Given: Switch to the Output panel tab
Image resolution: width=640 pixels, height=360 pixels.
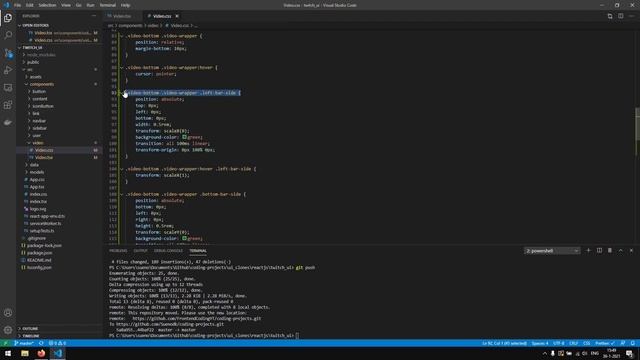Looking at the screenshot, I should (x=140, y=251).
